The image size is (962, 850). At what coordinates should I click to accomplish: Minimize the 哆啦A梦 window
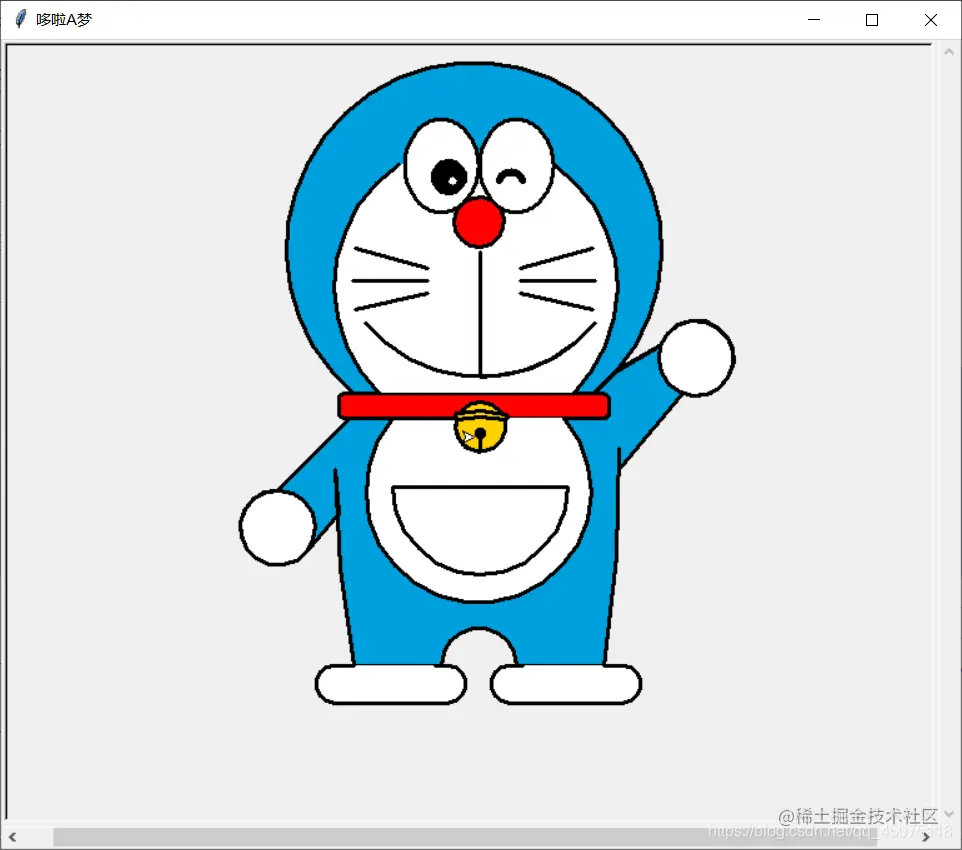[814, 20]
